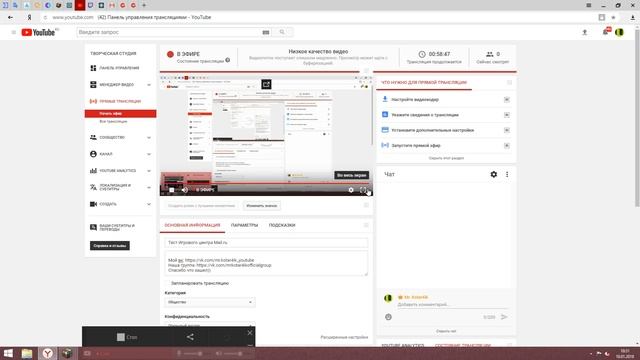This screenshot has height=360, width=640.
Task: Close the recorder overlay with X
Action: click(250, 333)
